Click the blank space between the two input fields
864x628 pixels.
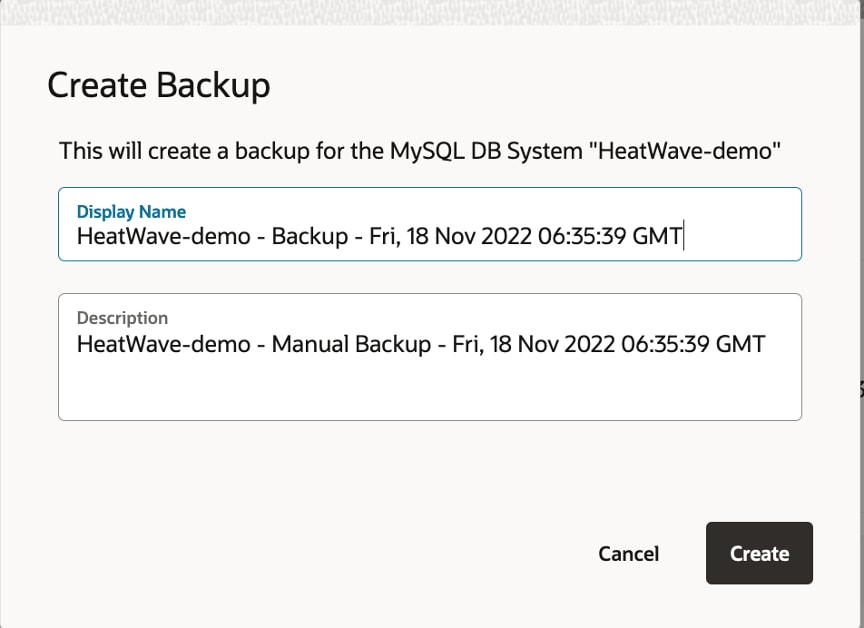[x=430, y=277]
